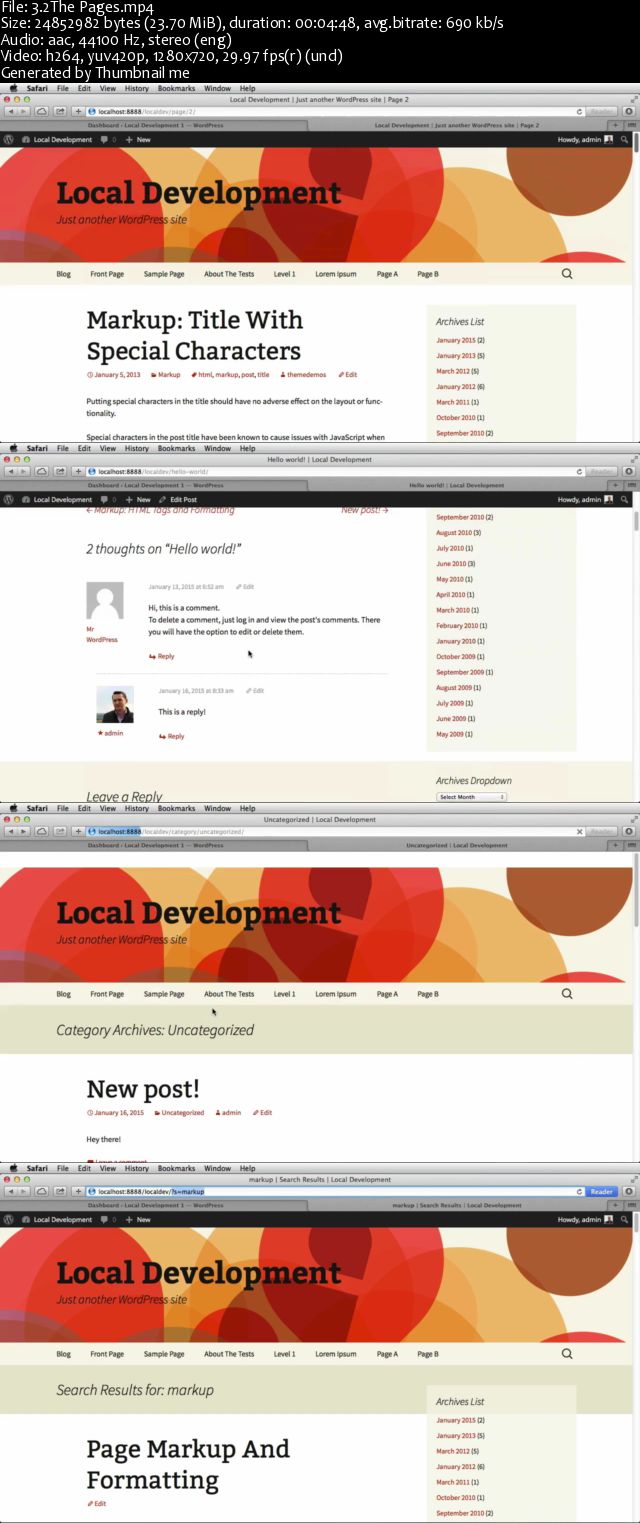Click the admin bar search icon in the Search Results window
Viewport: 640px width, 1523px height.
pyautogui.click(x=623, y=1220)
